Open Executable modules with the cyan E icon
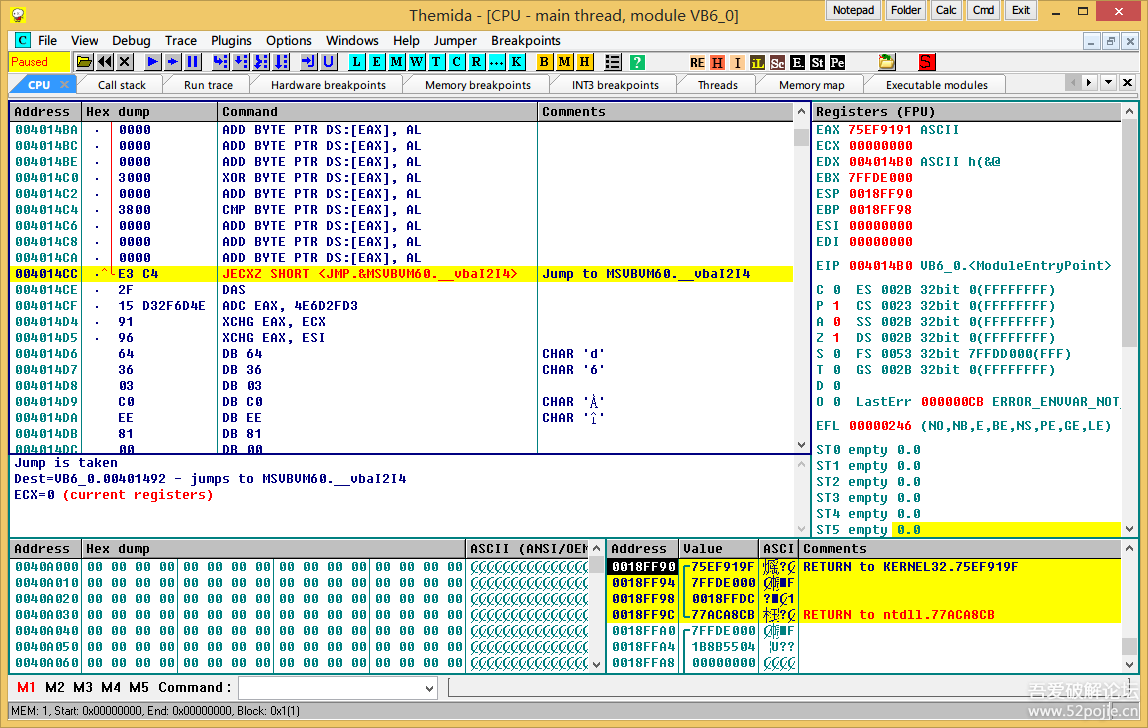The height and width of the screenshot is (728, 1148). (376, 62)
